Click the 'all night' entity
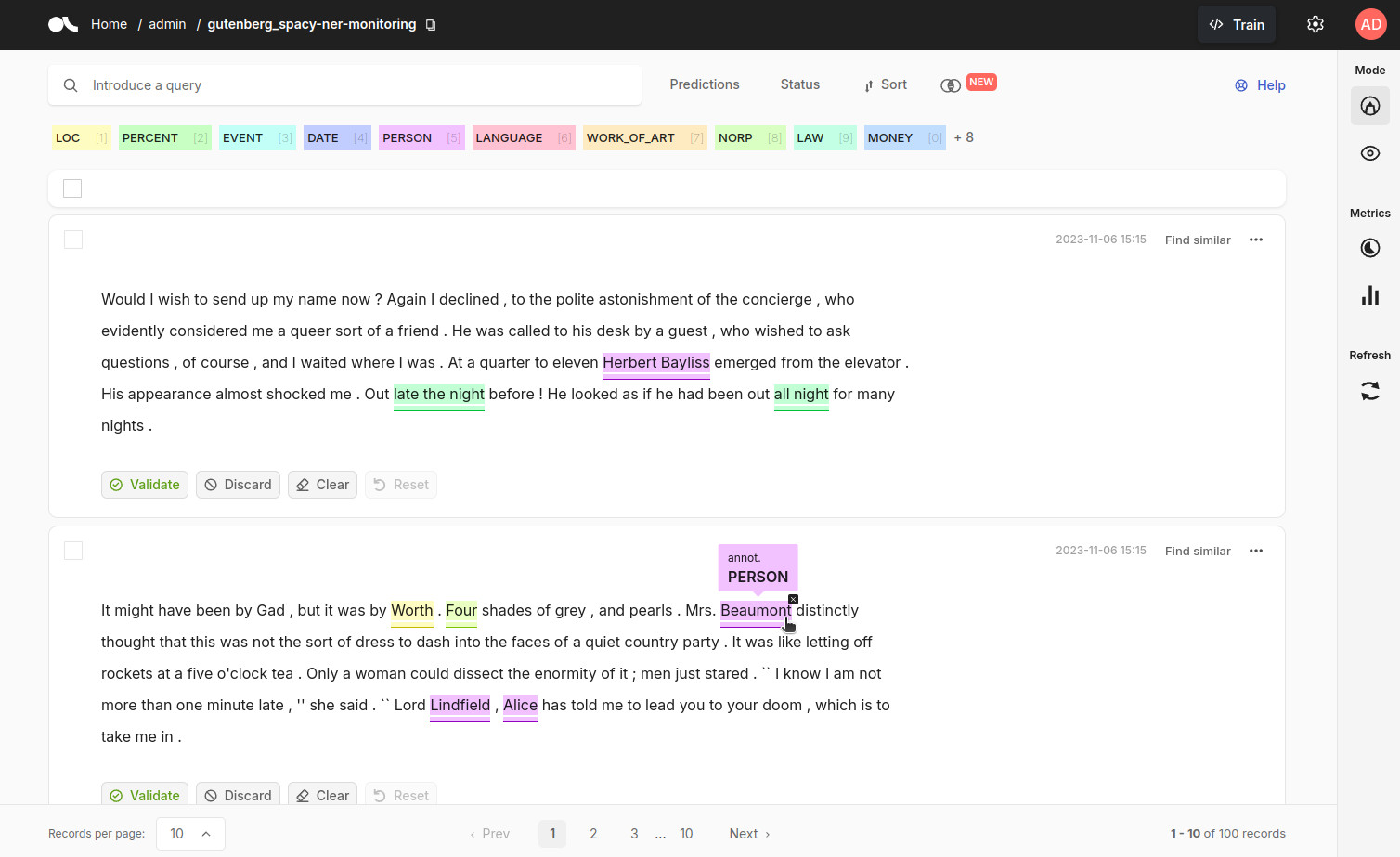This screenshot has width=1400, height=857. [x=801, y=395]
